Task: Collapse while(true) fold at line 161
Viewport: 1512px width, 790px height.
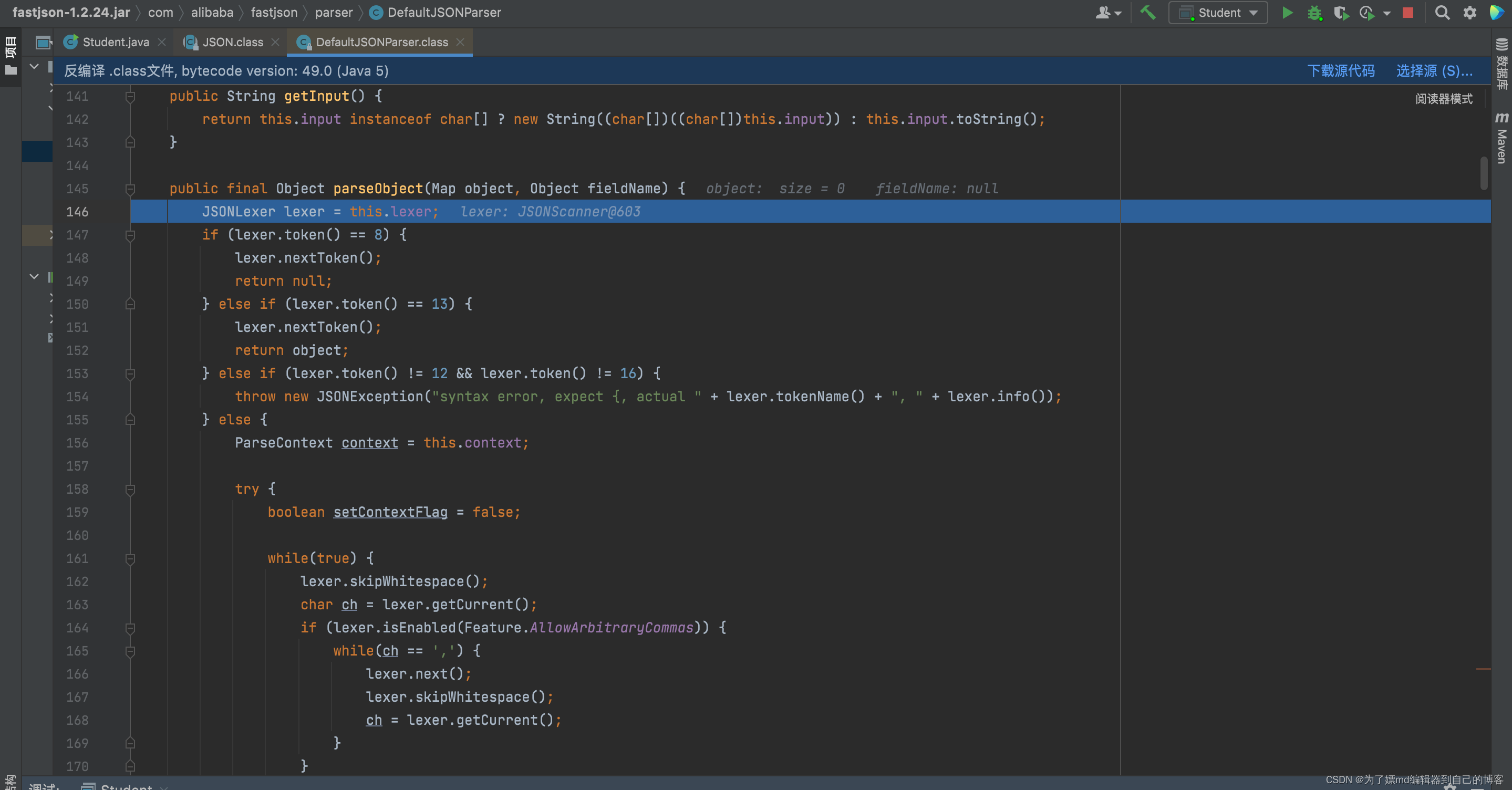Action: 130,559
